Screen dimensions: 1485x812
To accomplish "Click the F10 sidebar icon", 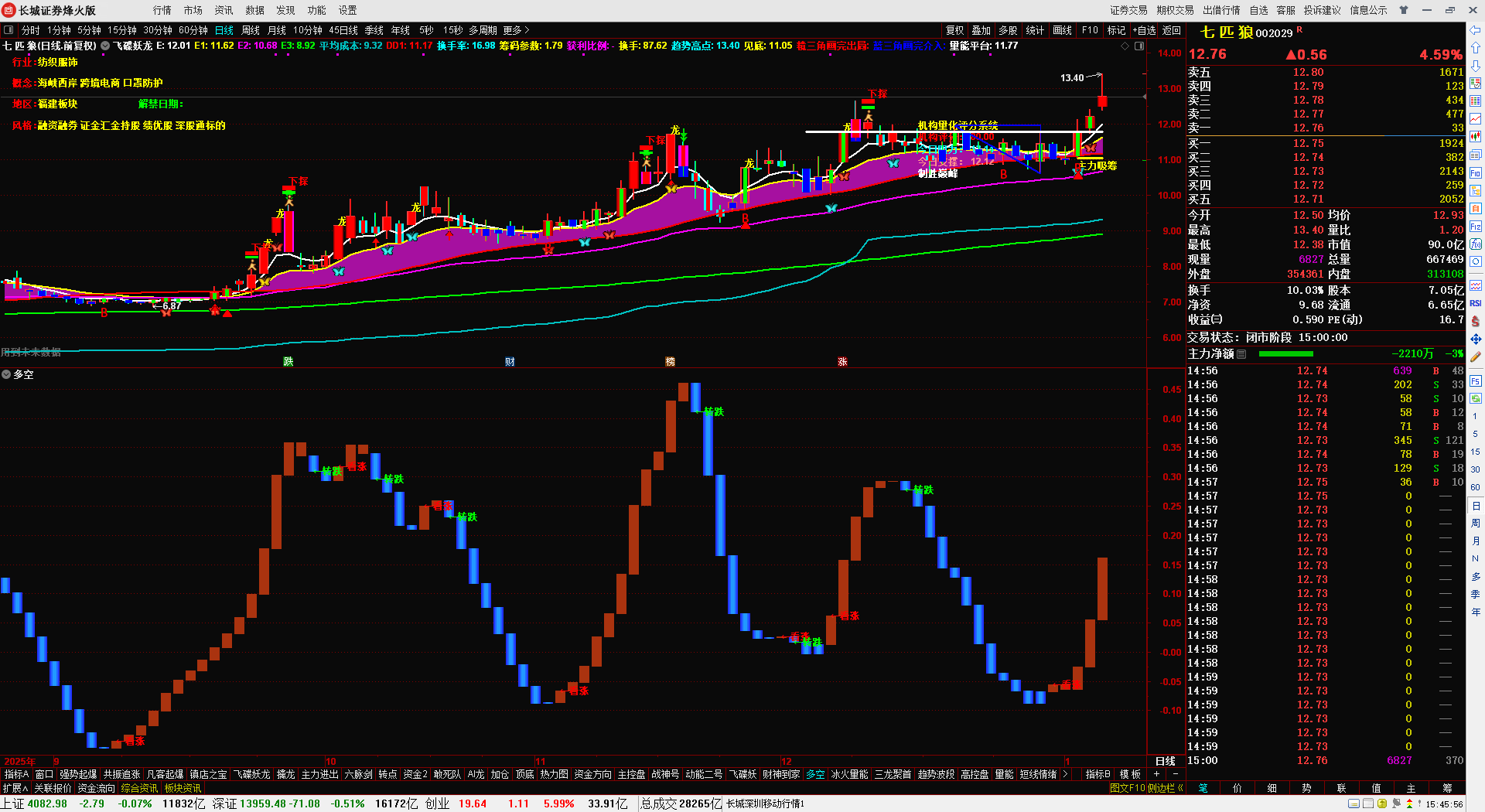I will tap(1476, 173).
